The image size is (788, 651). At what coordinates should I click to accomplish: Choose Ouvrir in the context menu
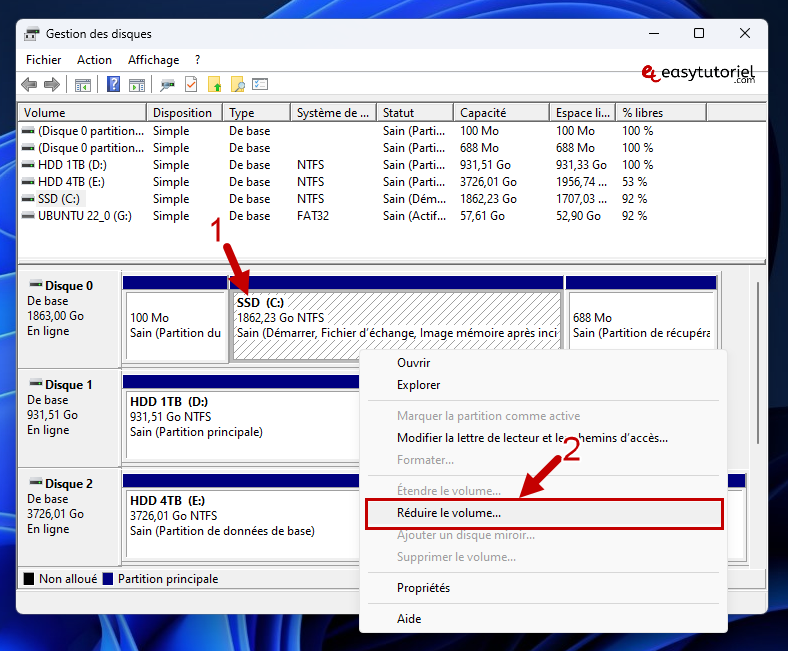[543, 362]
